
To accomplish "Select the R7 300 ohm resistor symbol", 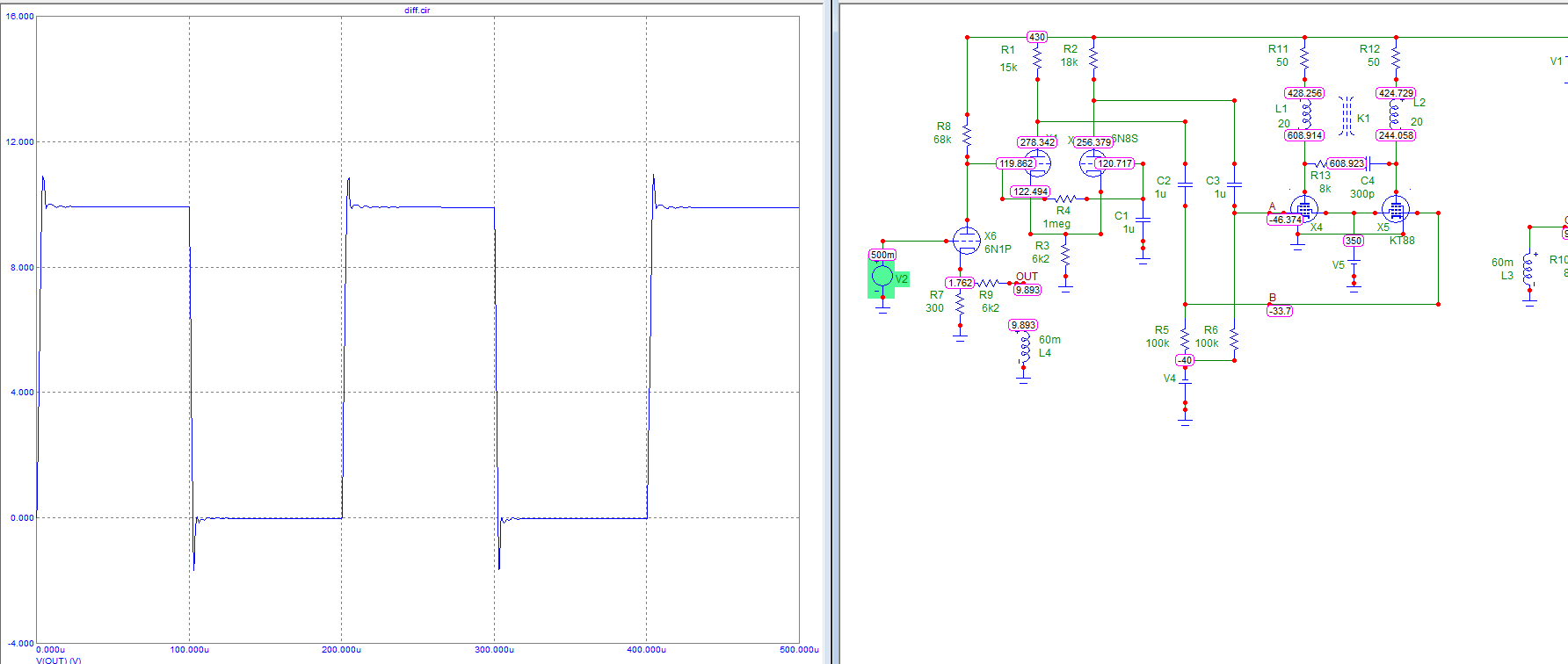I will [960, 305].
